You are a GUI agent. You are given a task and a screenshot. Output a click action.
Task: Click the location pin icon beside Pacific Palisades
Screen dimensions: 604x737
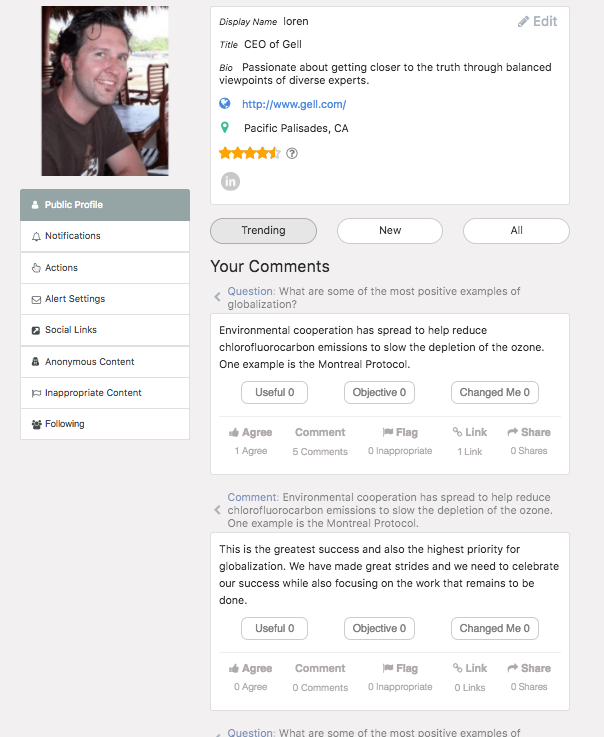[225, 128]
